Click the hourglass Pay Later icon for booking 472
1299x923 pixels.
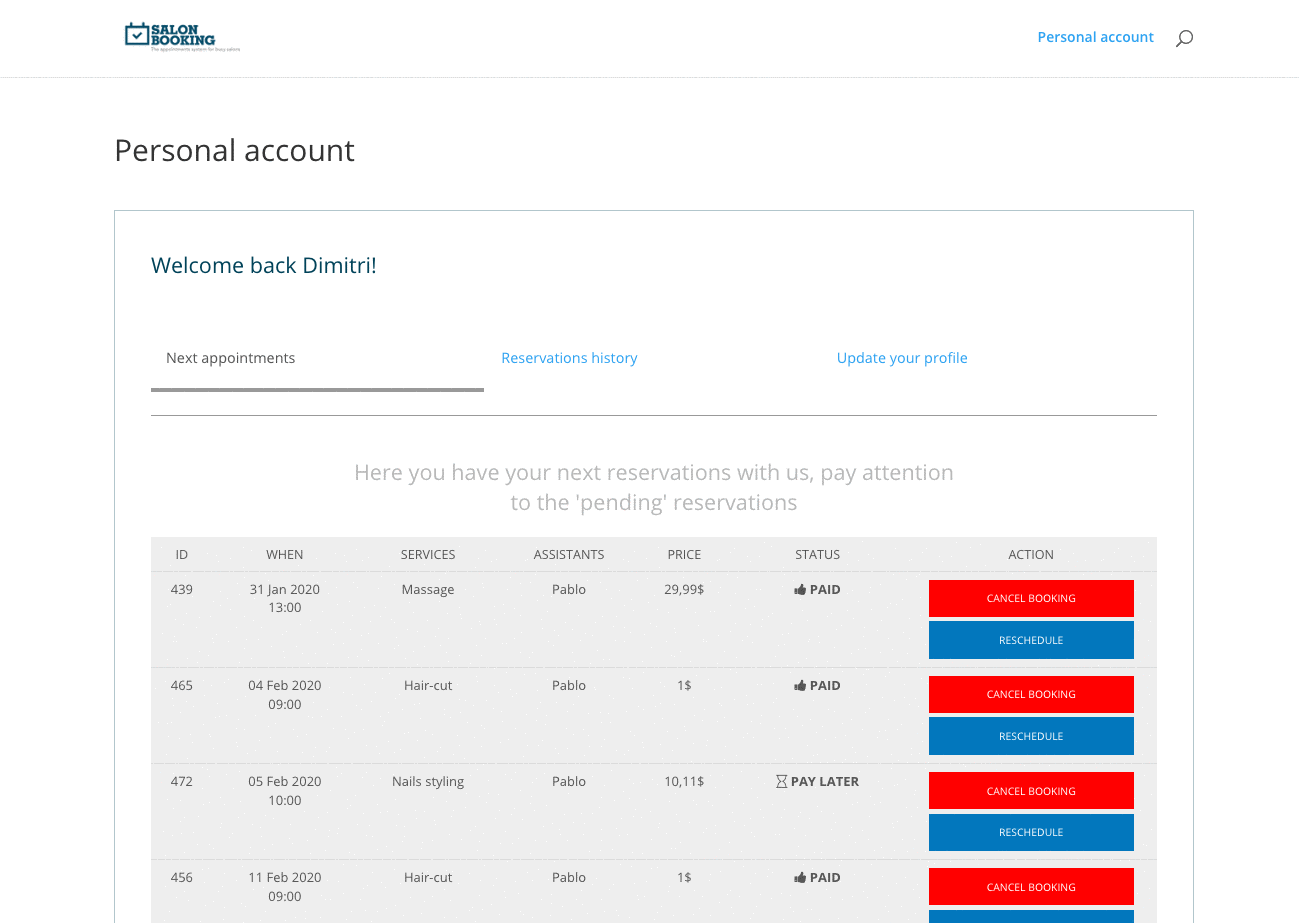coord(782,782)
